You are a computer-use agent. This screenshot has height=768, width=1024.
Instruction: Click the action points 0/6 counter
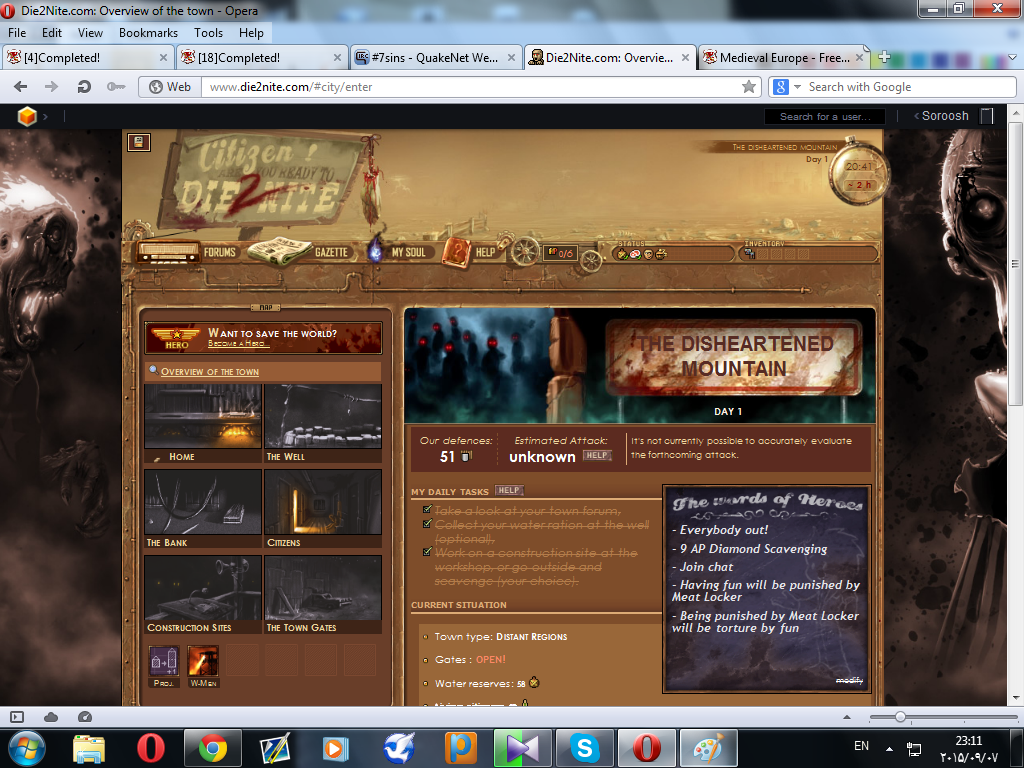point(560,253)
